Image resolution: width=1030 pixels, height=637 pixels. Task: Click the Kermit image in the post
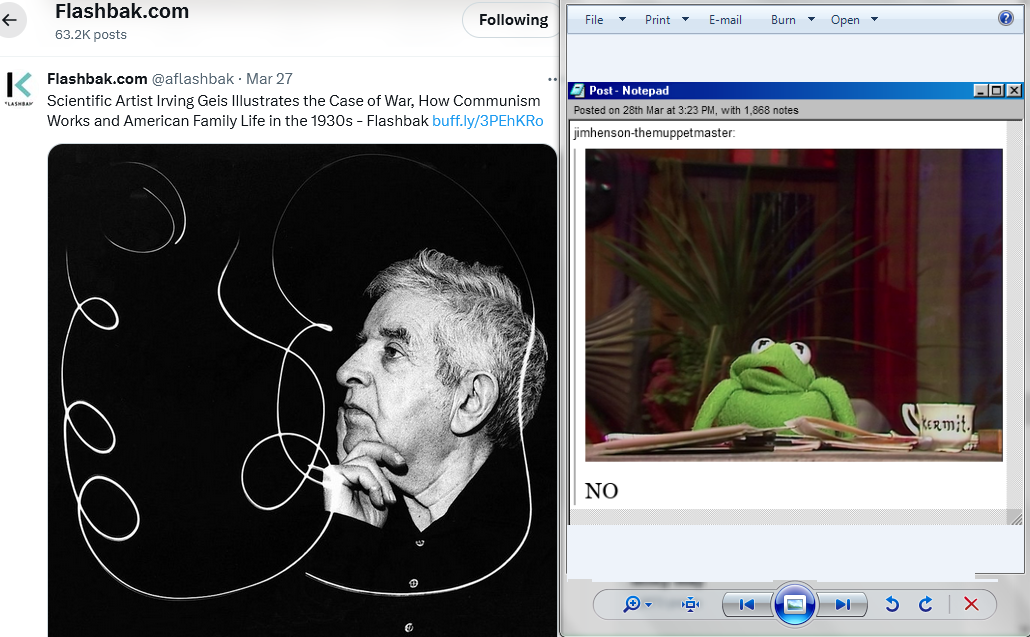pos(794,305)
